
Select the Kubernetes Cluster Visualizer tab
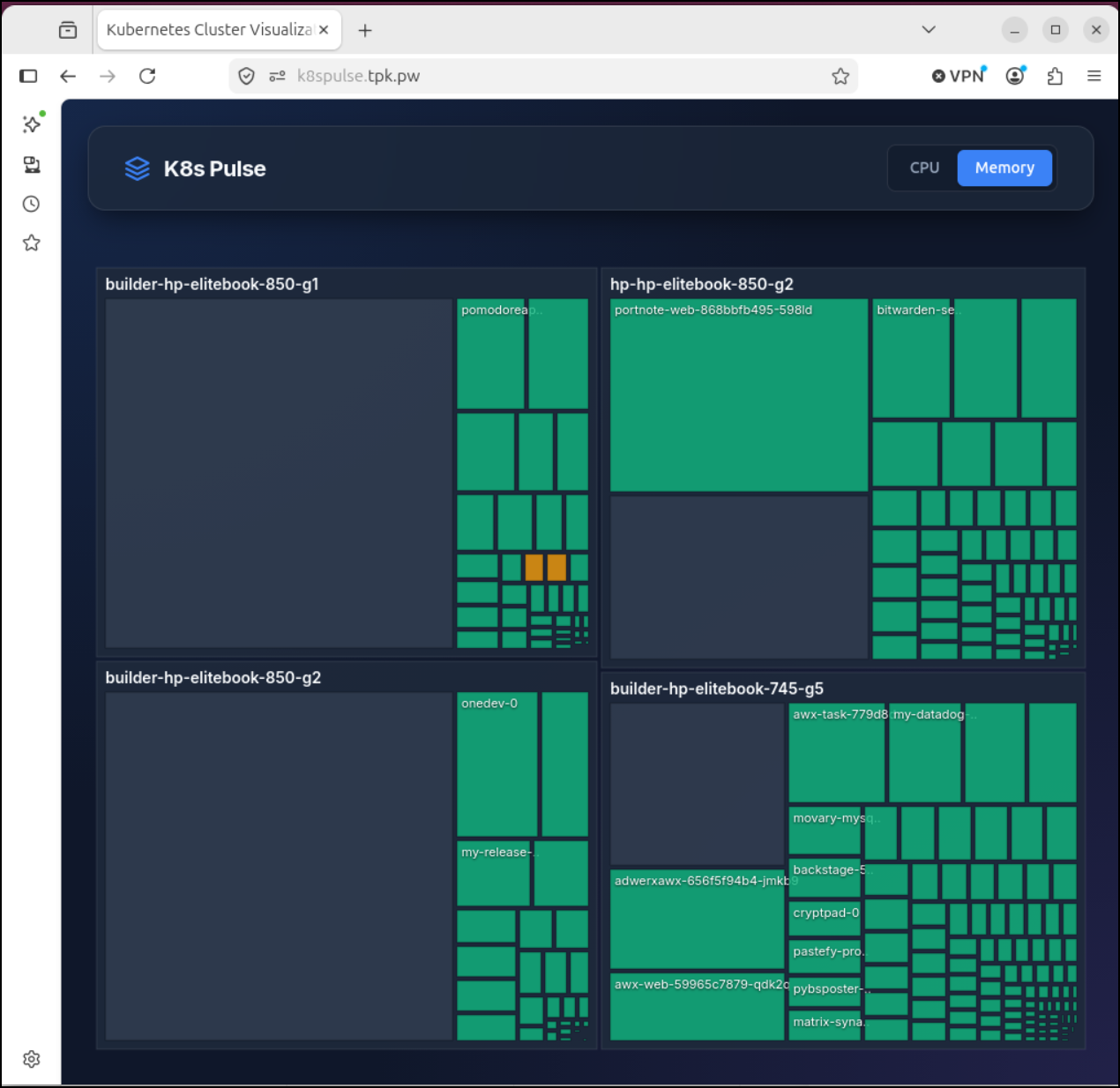point(219,30)
